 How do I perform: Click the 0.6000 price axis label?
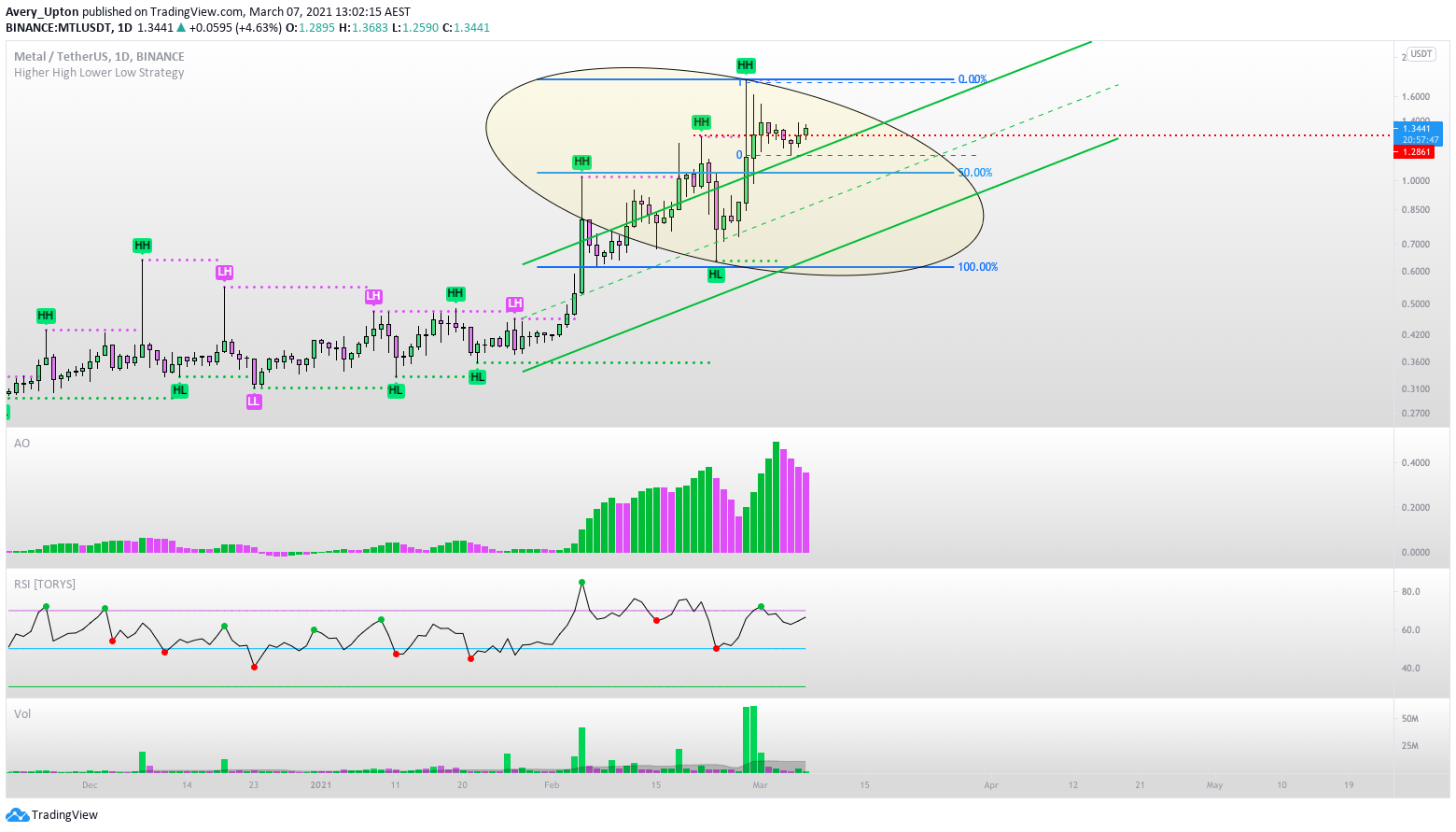pos(1416,272)
